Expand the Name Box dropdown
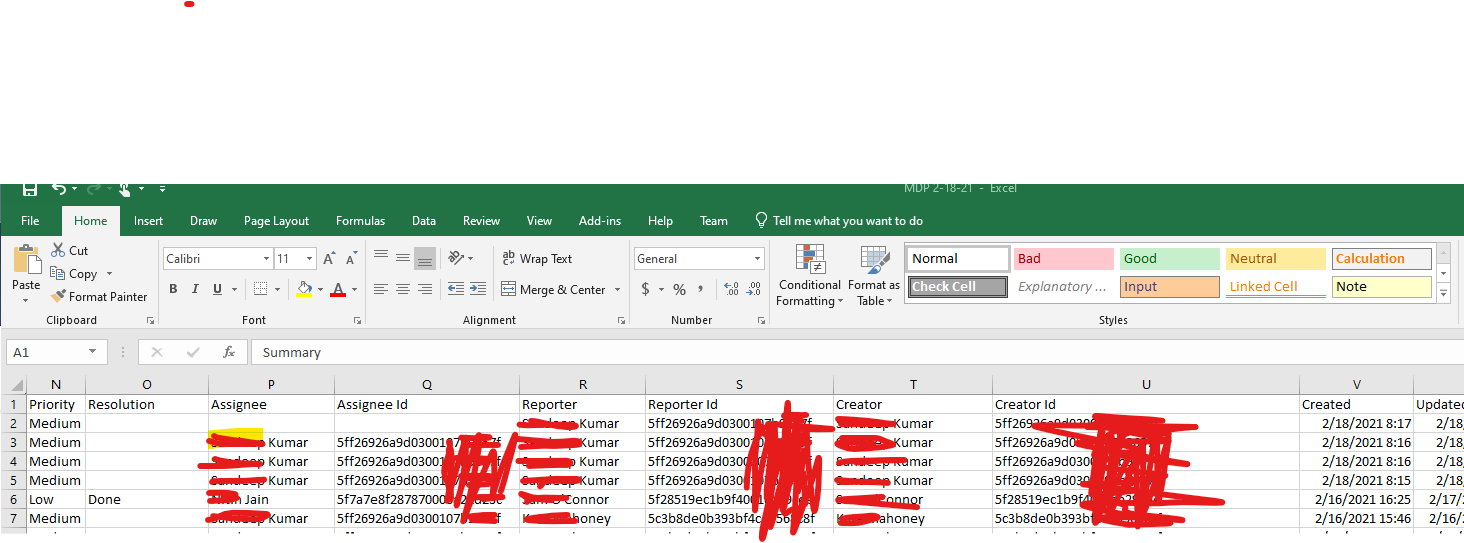The image size is (1464, 543). (92, 352)
